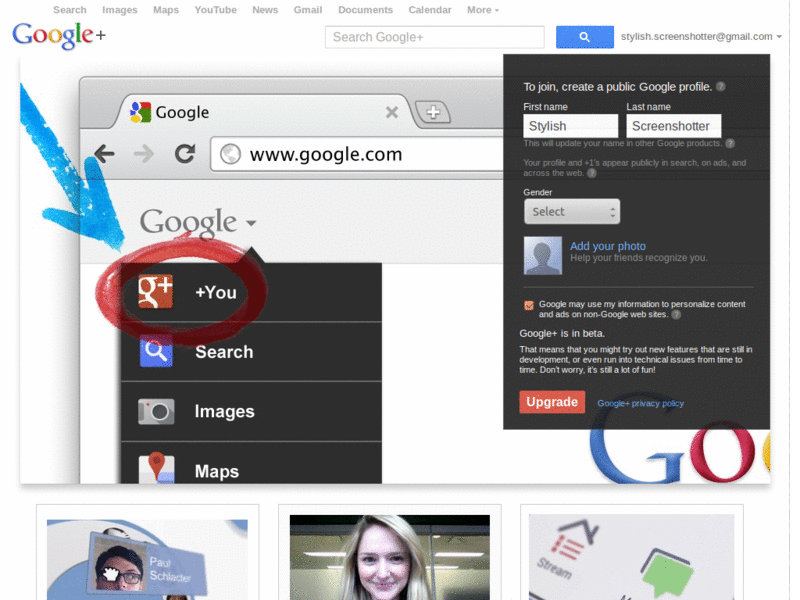Click the blue magnifier search button

point(584,36)
